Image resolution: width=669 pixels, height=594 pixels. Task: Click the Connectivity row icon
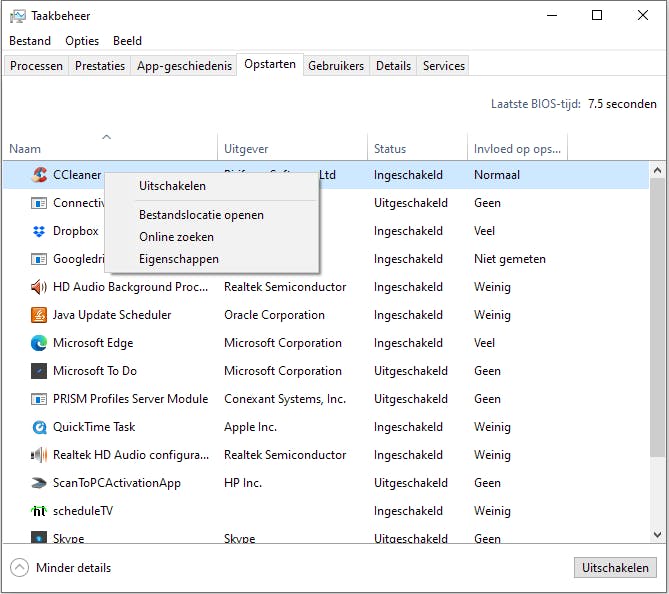pos(39,203)
